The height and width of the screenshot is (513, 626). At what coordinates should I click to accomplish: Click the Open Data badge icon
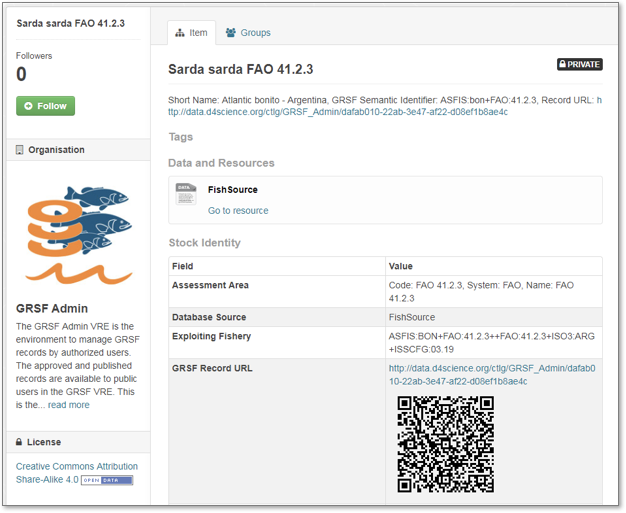point(107,480)
